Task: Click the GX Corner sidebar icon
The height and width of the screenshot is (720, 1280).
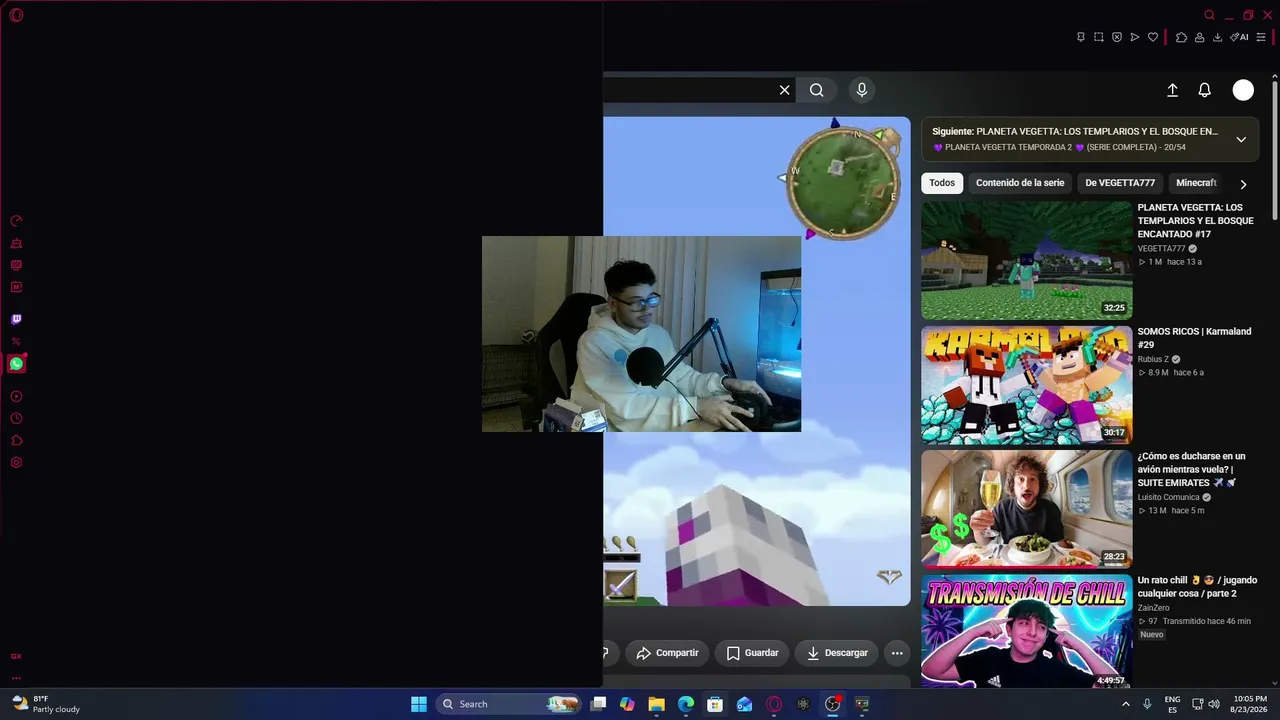Action: [16, 656]
